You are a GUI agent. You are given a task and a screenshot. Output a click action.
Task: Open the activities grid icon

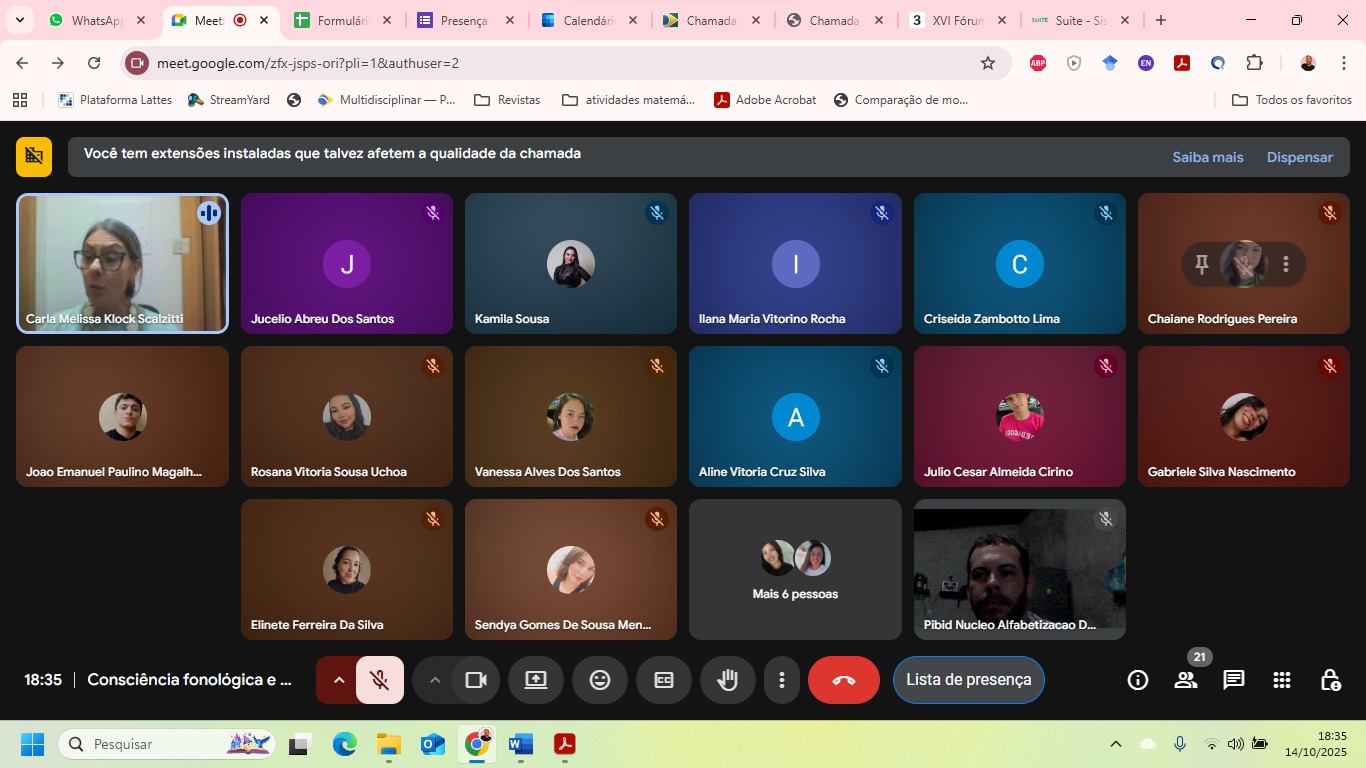click(x=1282, y=680)
